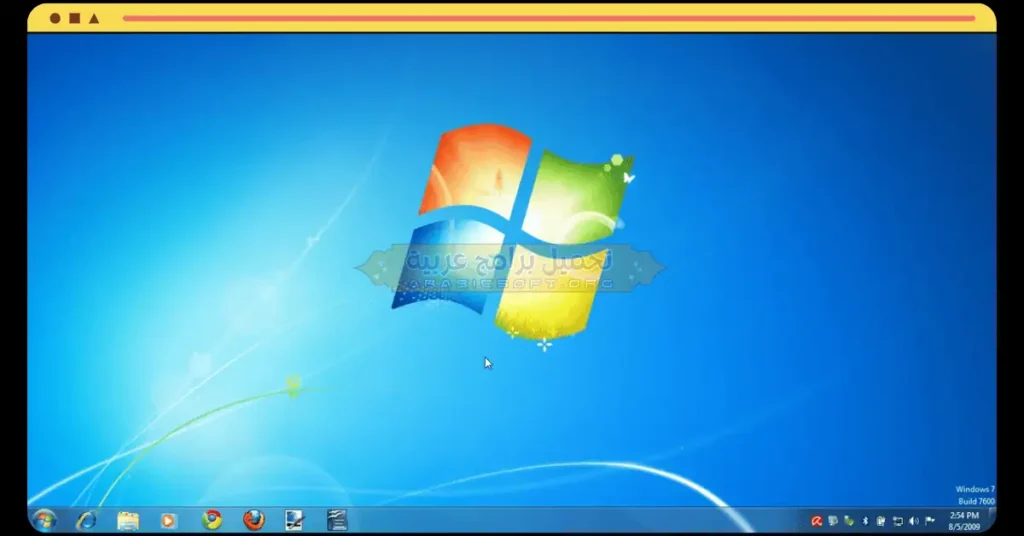
Task: Open Action Center flag icon
Action: pos(930,521)
